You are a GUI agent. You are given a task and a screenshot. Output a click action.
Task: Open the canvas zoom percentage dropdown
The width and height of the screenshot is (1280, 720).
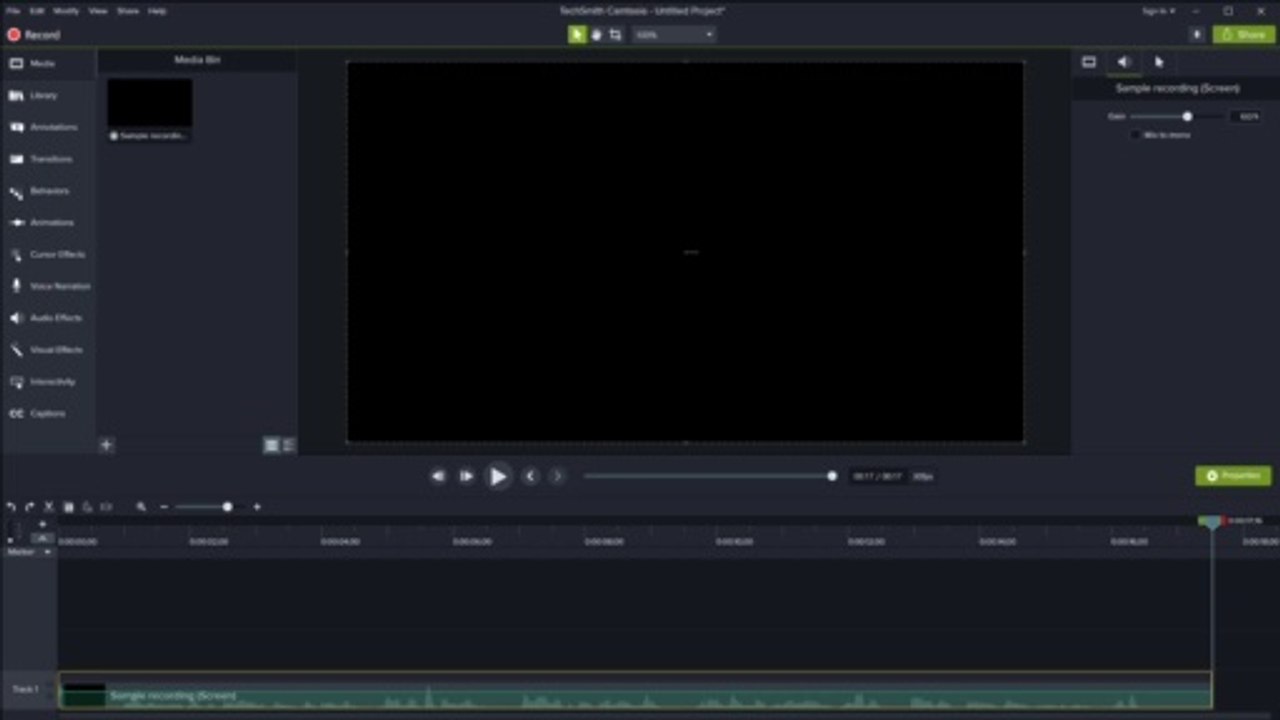pyautogui.click(x=676, y=34)
